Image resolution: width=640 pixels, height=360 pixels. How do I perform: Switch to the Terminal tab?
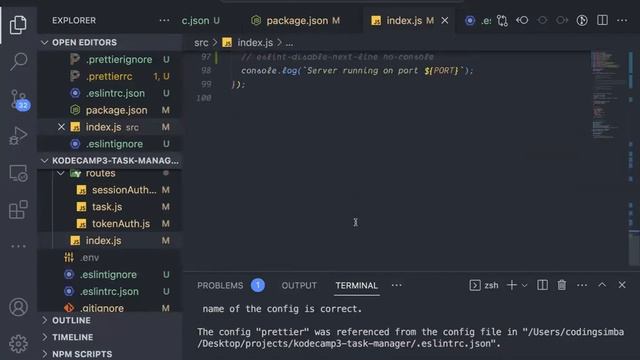(x=357, y=285)
